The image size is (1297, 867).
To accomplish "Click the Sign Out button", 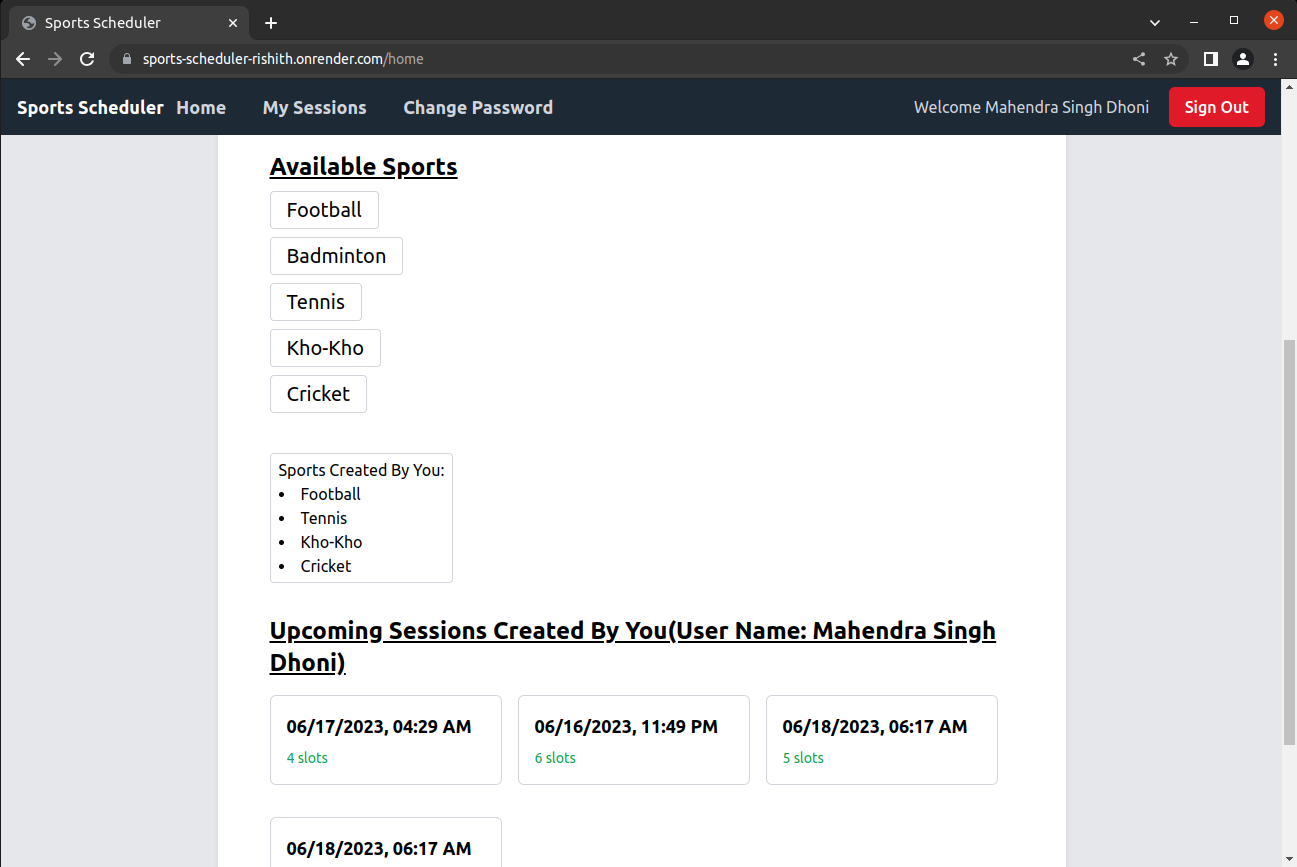I will click(x=1216, y=106).
